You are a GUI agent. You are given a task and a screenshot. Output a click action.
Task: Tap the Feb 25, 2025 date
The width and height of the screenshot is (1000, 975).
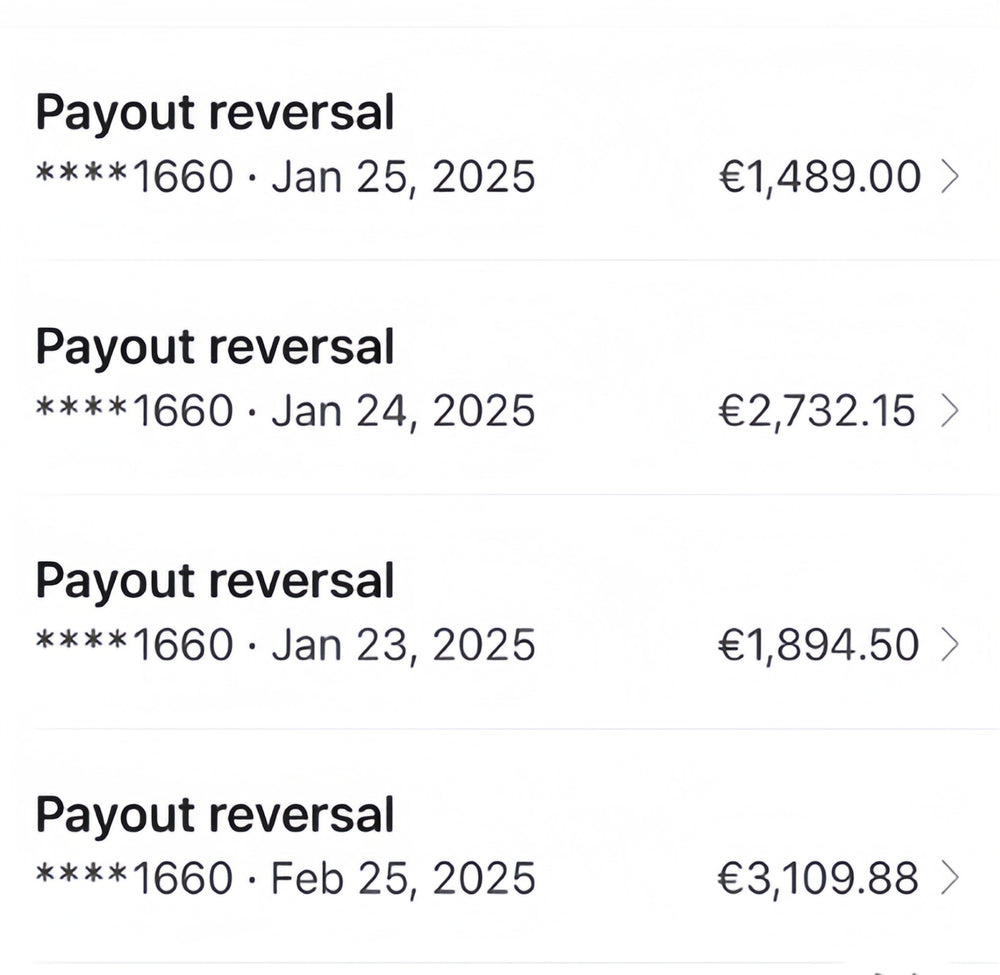(403, 879)
